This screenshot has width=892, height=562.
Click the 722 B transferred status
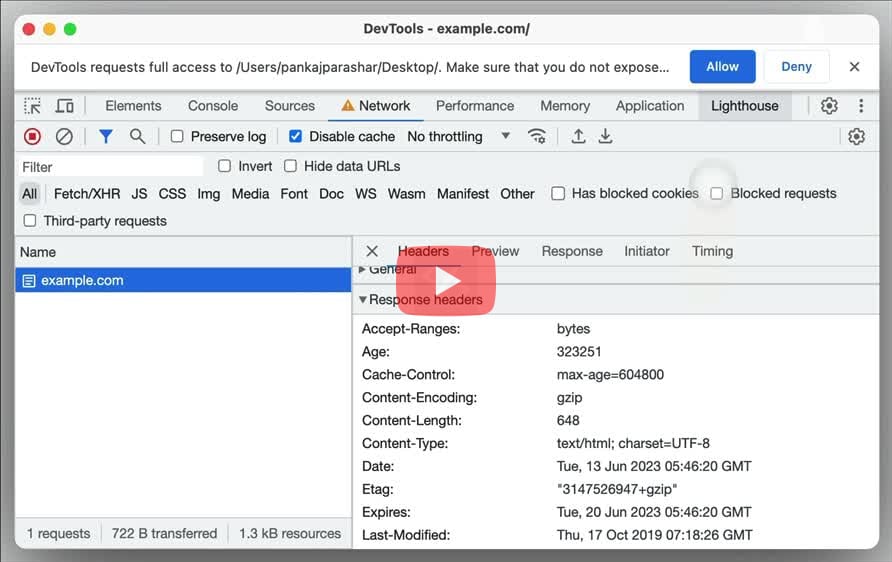click(164, 534)
